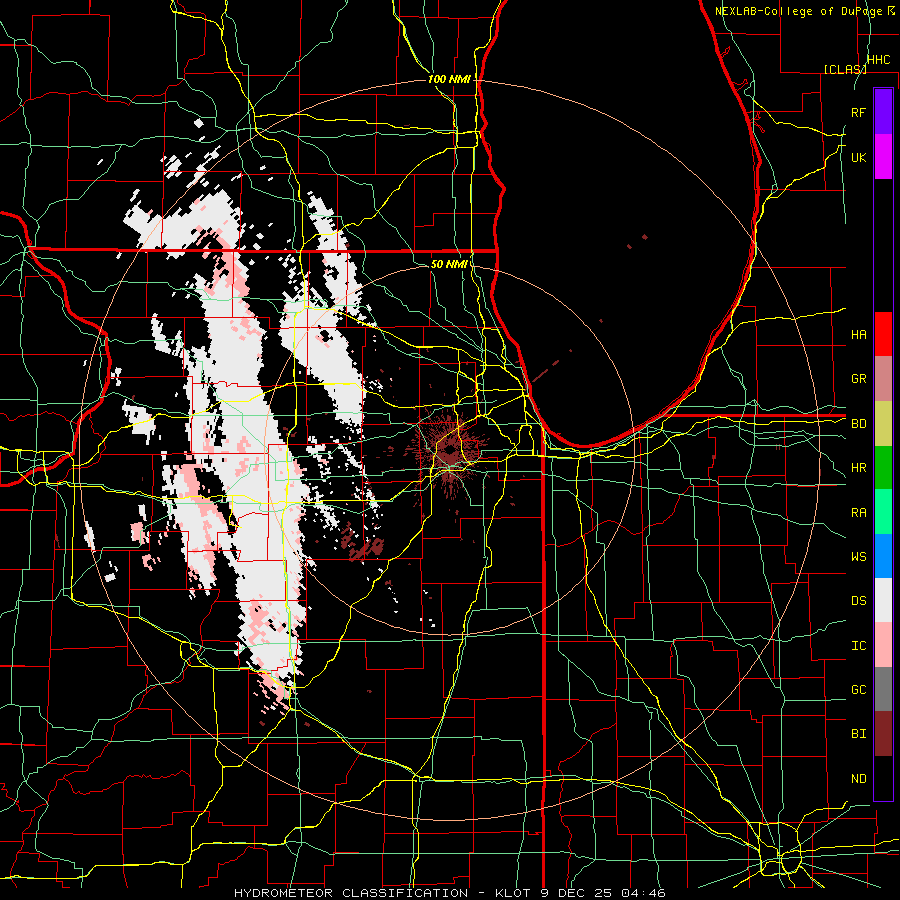Click the BD yellow-olive color swatch

click(883, 423)
